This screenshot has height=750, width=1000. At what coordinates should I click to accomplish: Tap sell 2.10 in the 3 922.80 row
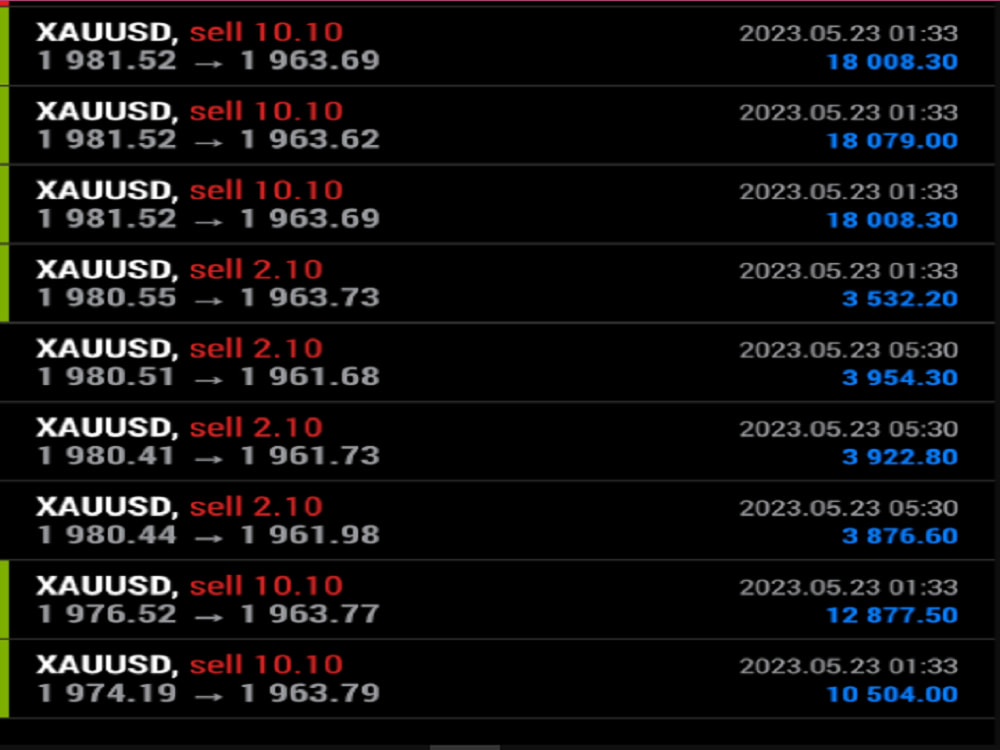point(256,427)
